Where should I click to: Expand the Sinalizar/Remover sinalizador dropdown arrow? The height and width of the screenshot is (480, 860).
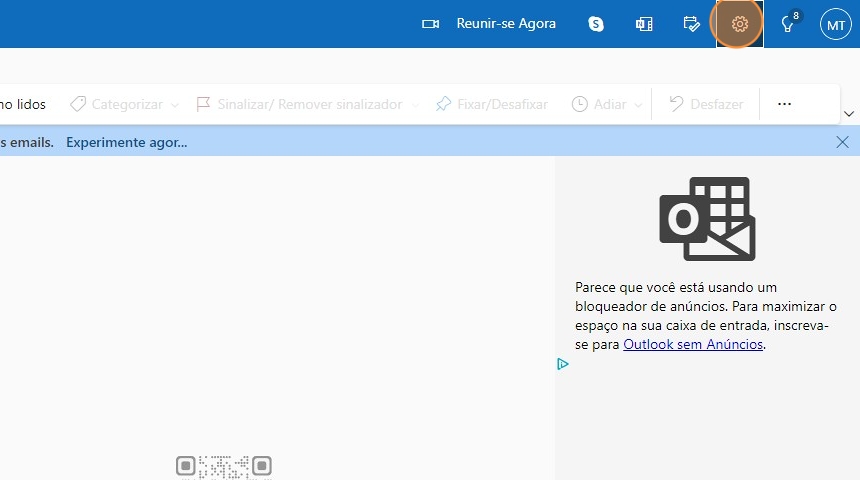(x=414, y=105)
